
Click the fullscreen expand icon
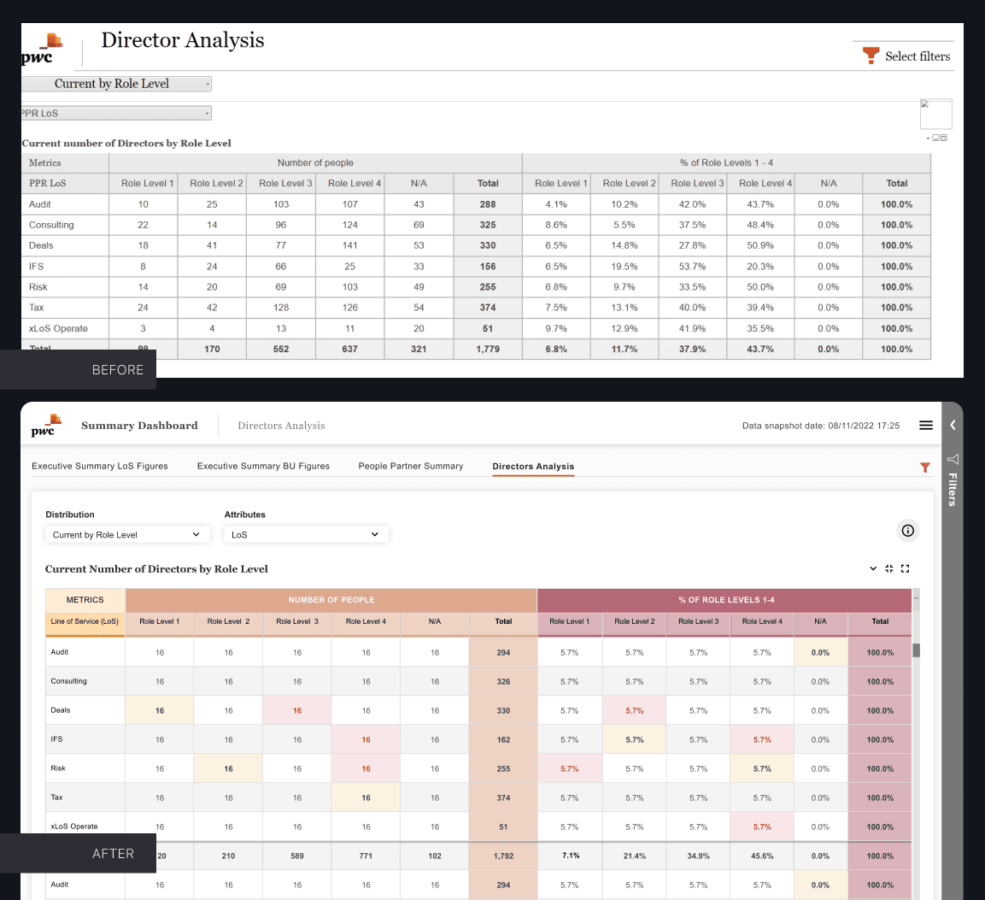906,569
